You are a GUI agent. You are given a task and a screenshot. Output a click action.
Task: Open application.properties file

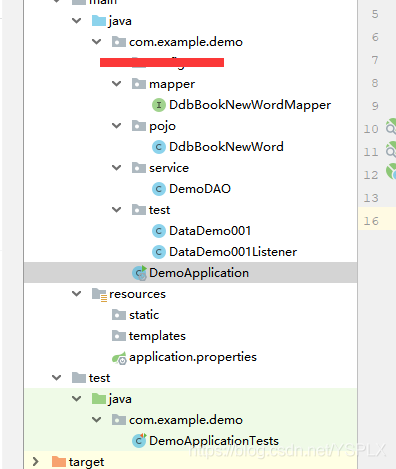pos(193,357)
